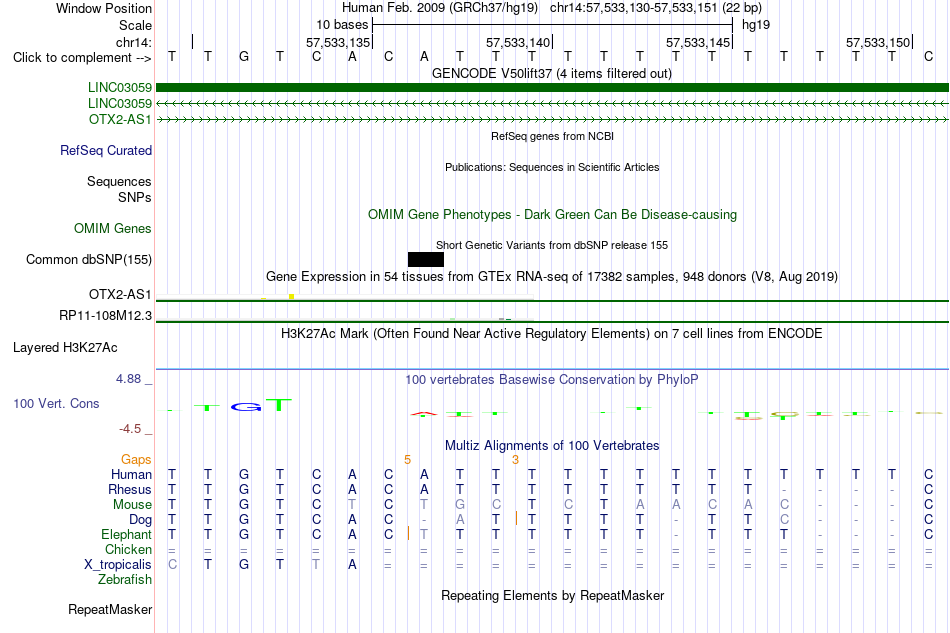Click the solid dark green LINC03059 bar
Viewport: 950px width, 633px height.
pos(552,87)
